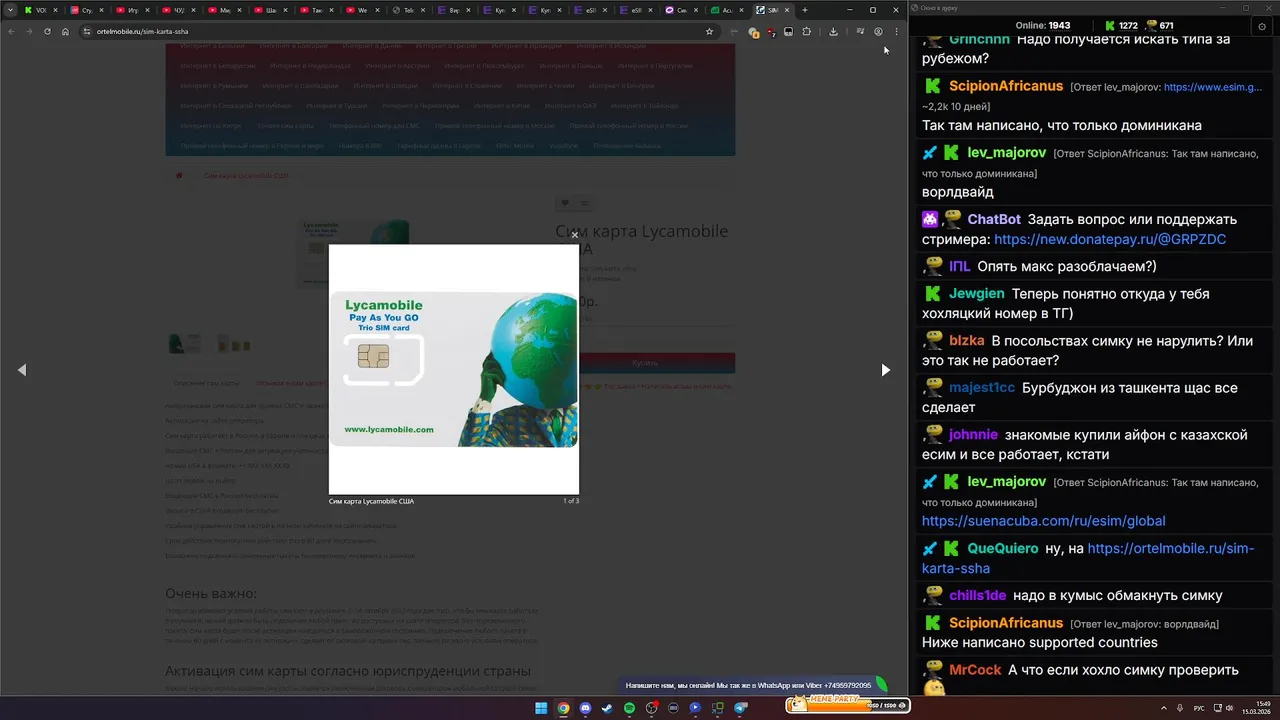Open the browser home page
This screenshot has width=1280, height=720.
pyautogui.click(x=65, y=31)
